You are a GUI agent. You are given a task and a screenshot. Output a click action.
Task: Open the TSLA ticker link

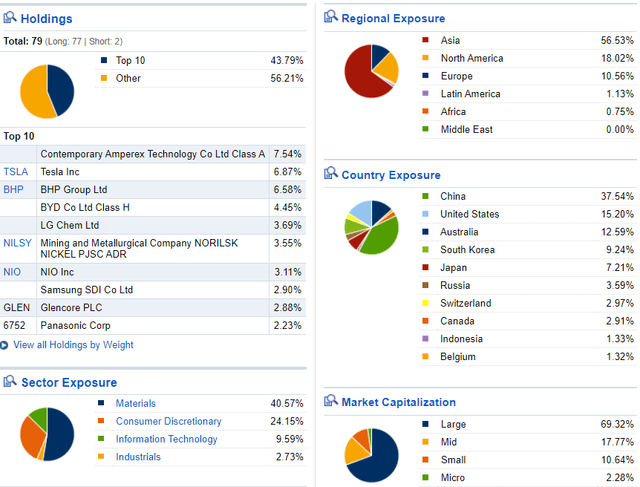16,171
